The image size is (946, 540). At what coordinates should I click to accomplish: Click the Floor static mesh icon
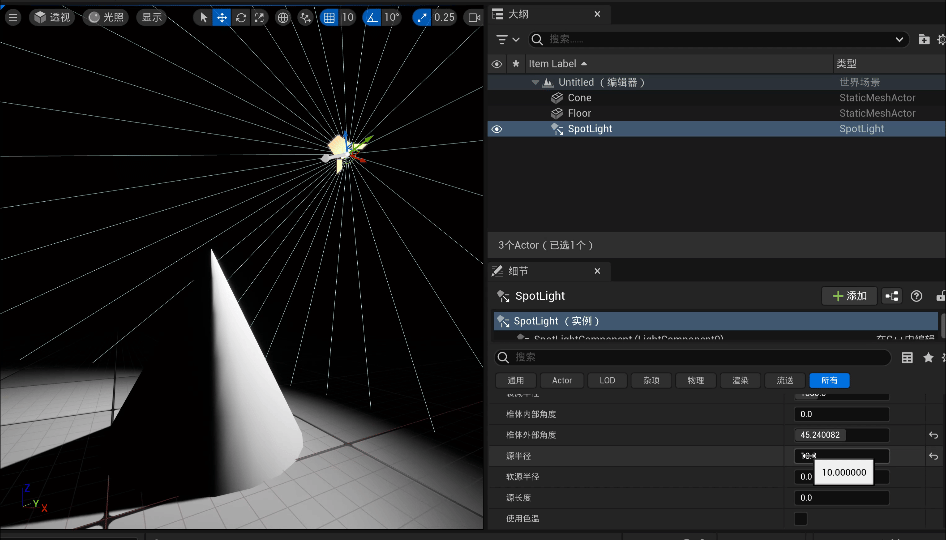click(x=557, y=113)
